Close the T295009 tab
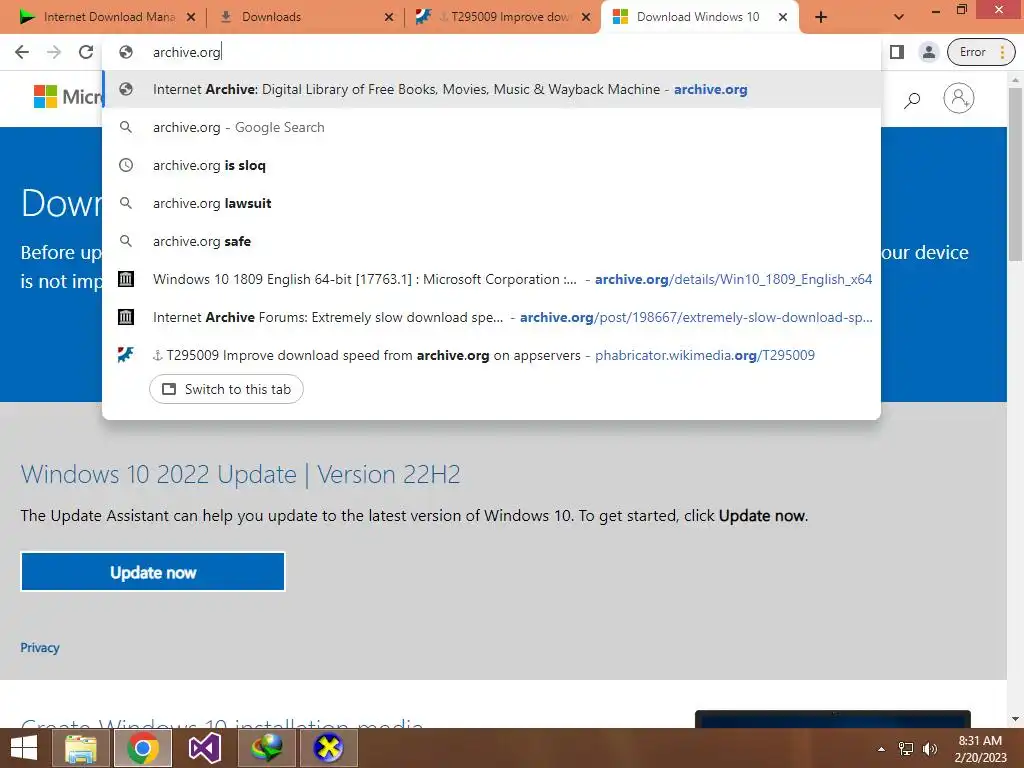Image resolution: width=1024 pixels, height=768 pixels. click(586, 17)
